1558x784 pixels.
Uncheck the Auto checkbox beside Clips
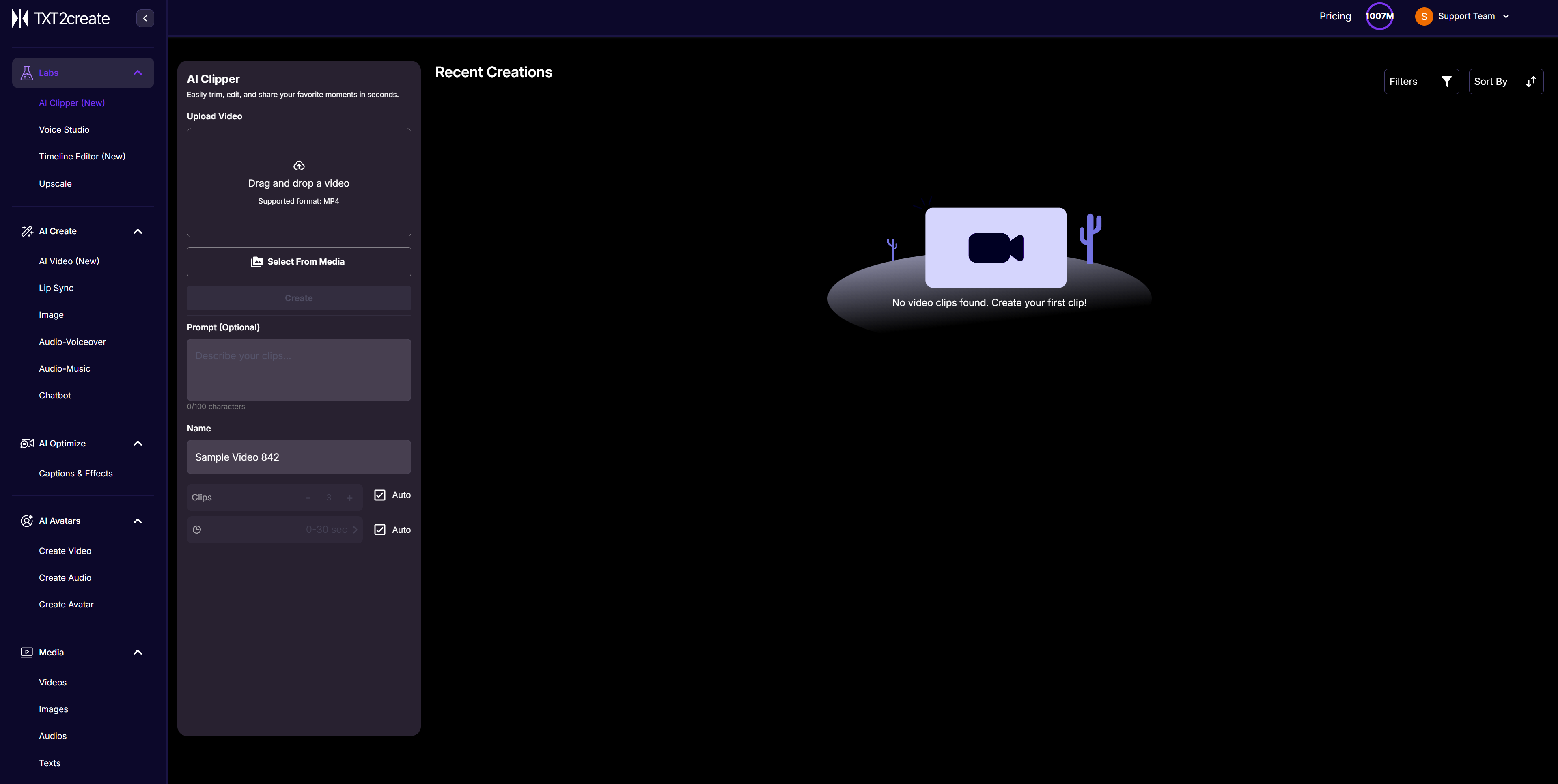click(380, 495)
